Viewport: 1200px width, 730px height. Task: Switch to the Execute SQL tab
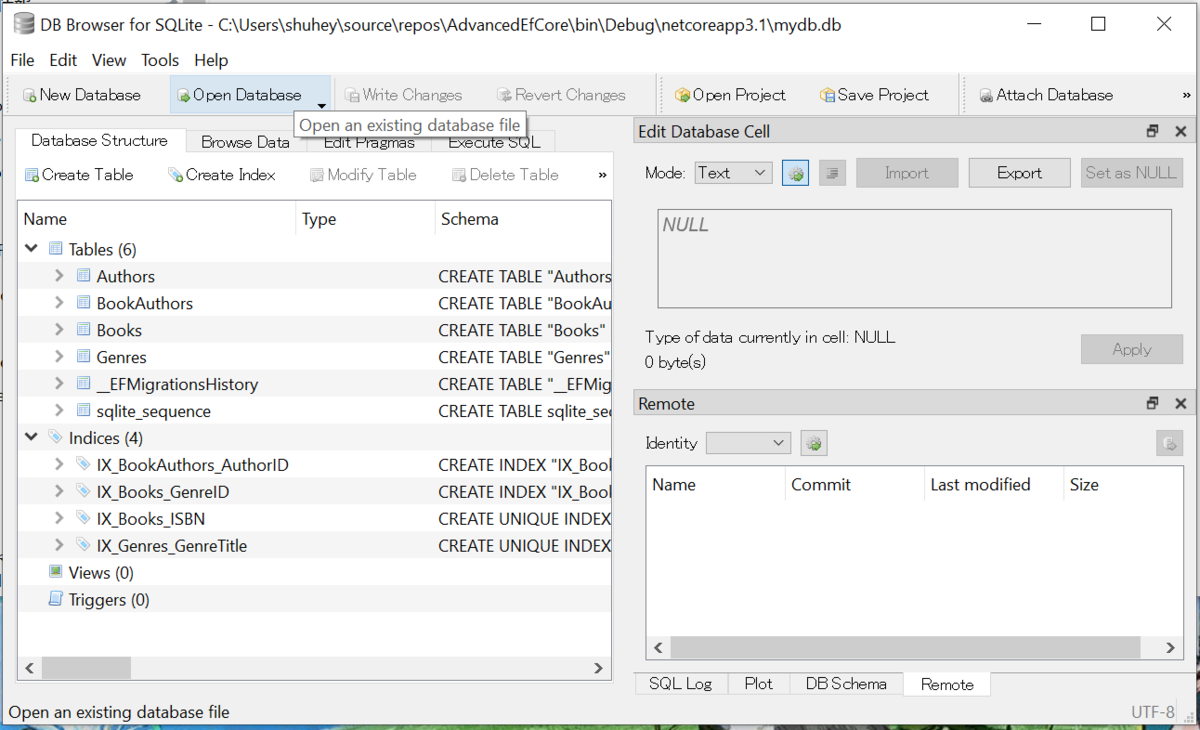[x=494, y=142]
